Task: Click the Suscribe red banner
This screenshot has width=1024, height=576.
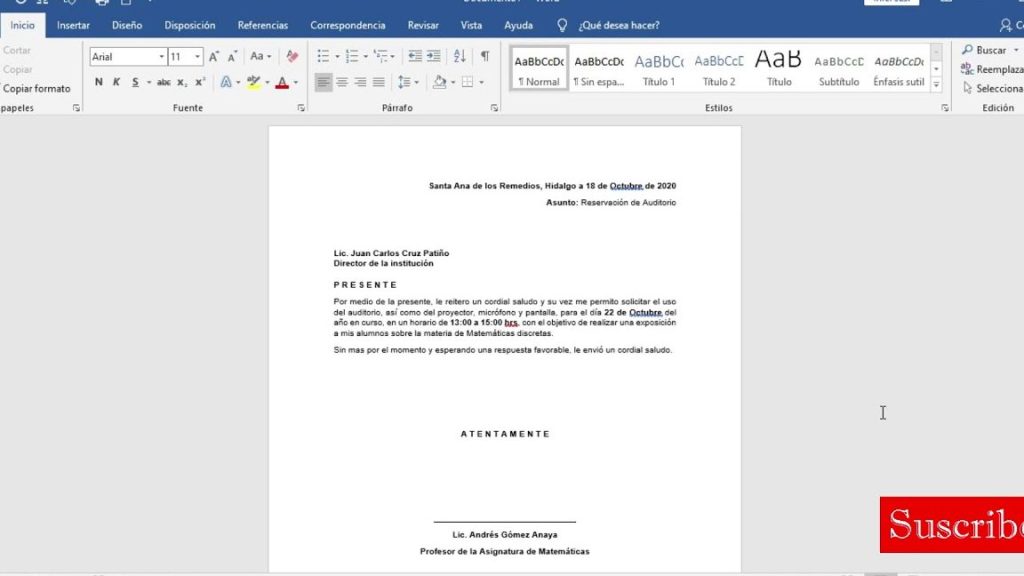Action: (x=952, y=524)
